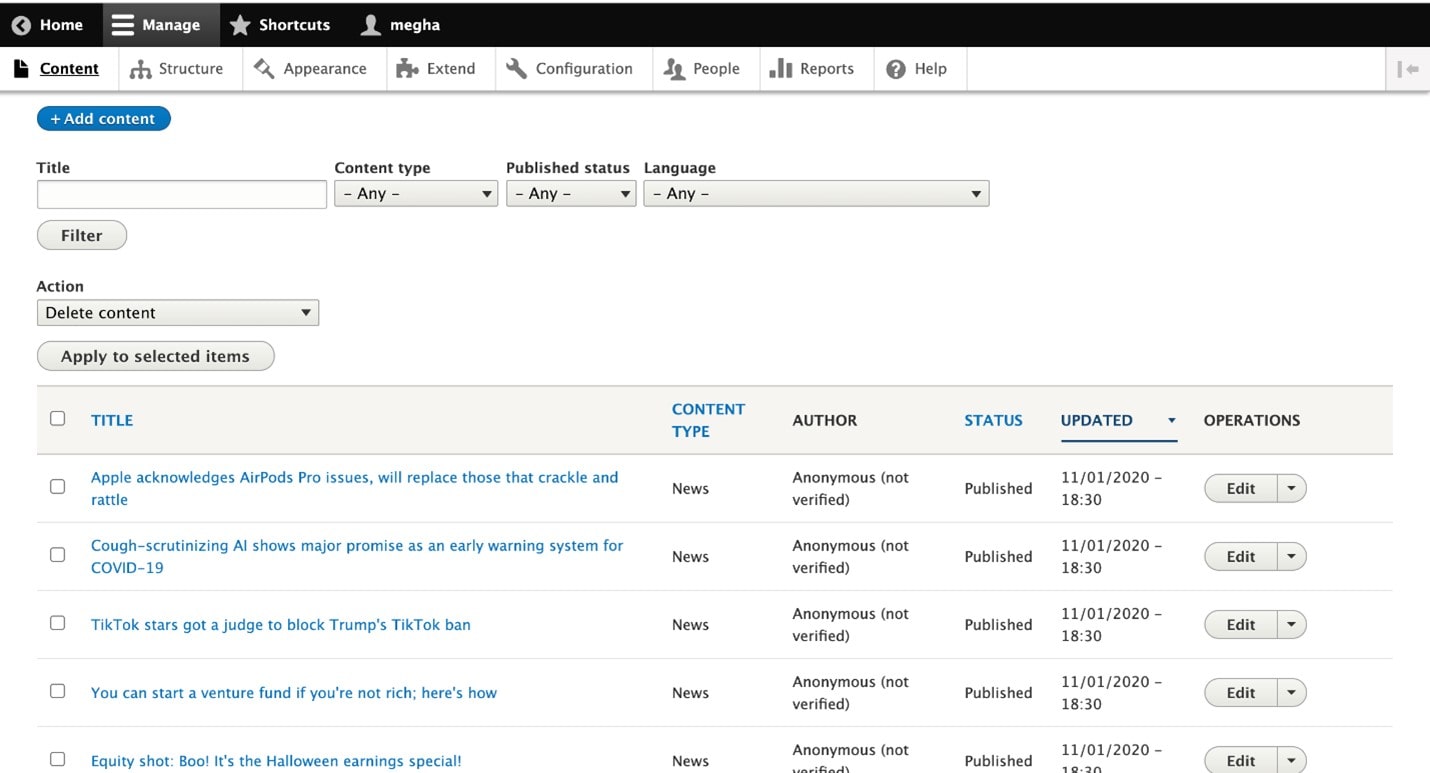Open Reports via its bar chart icon
The image size is (1430, 773).
pyautogui.click(x=781, y=69)
